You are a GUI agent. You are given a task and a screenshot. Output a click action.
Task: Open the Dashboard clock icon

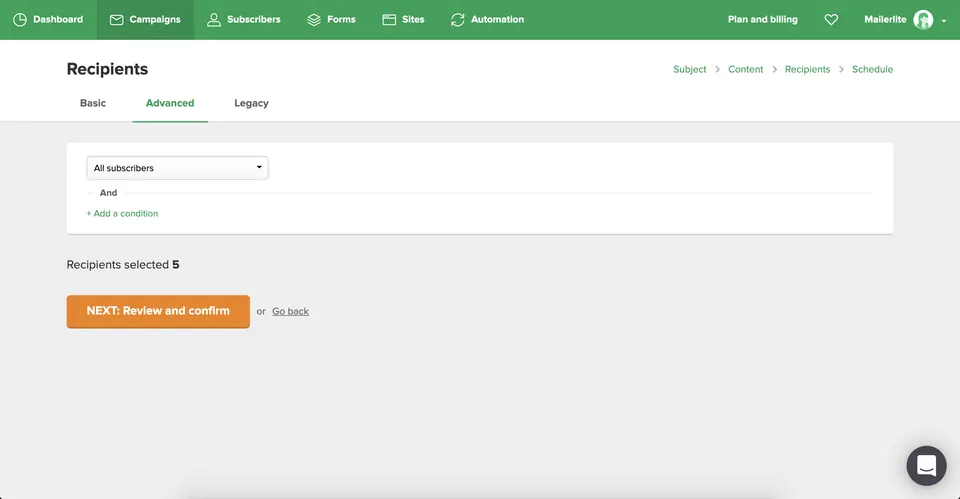click(x=20, y=20)
